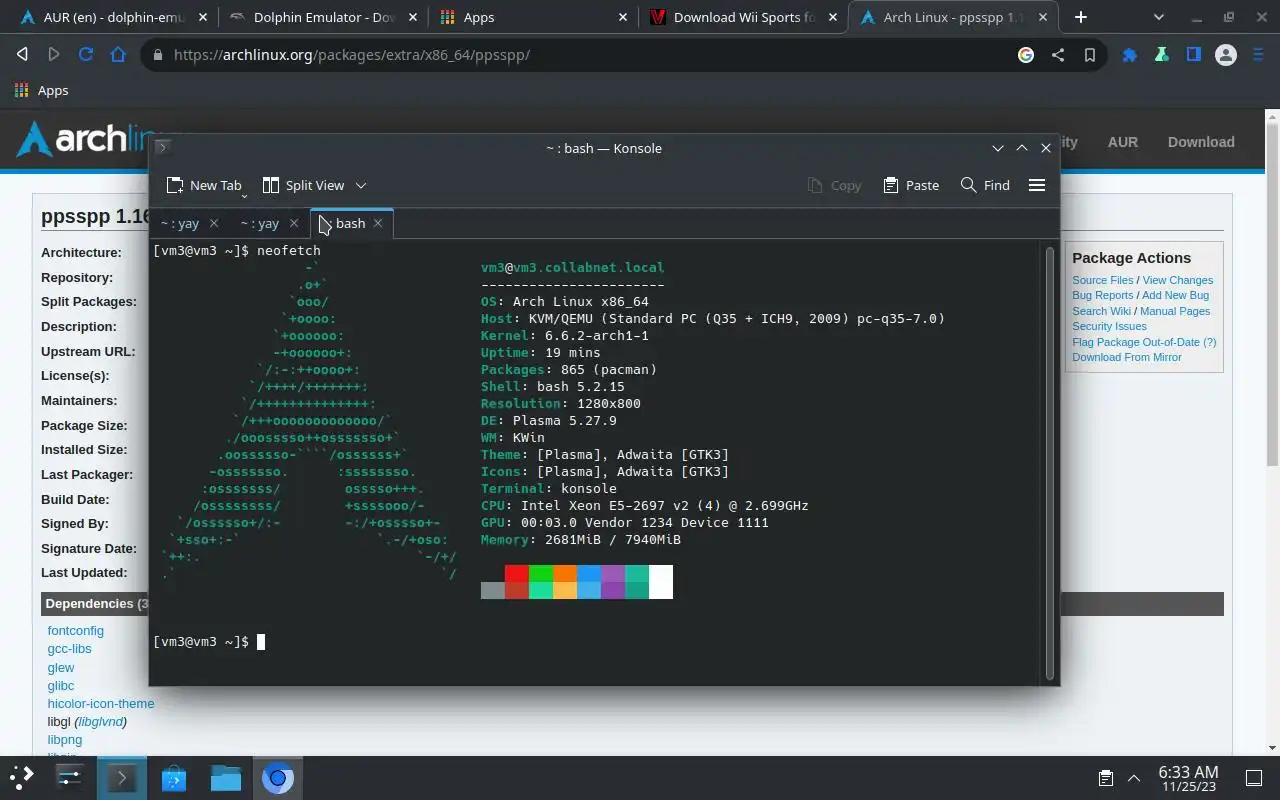This screenshot has height=800, width=1280.
Task: Open fontconfig dependency link
Action: 75,631
